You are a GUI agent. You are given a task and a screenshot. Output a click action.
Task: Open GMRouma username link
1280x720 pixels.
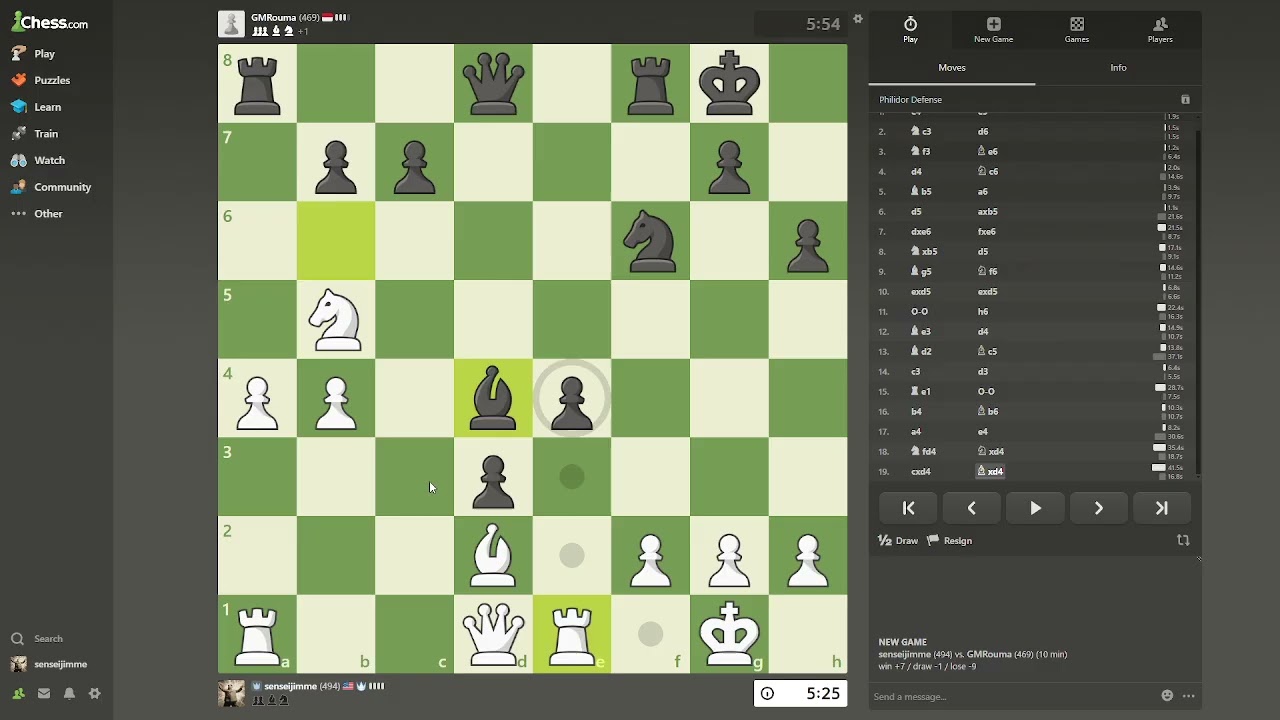273,18
